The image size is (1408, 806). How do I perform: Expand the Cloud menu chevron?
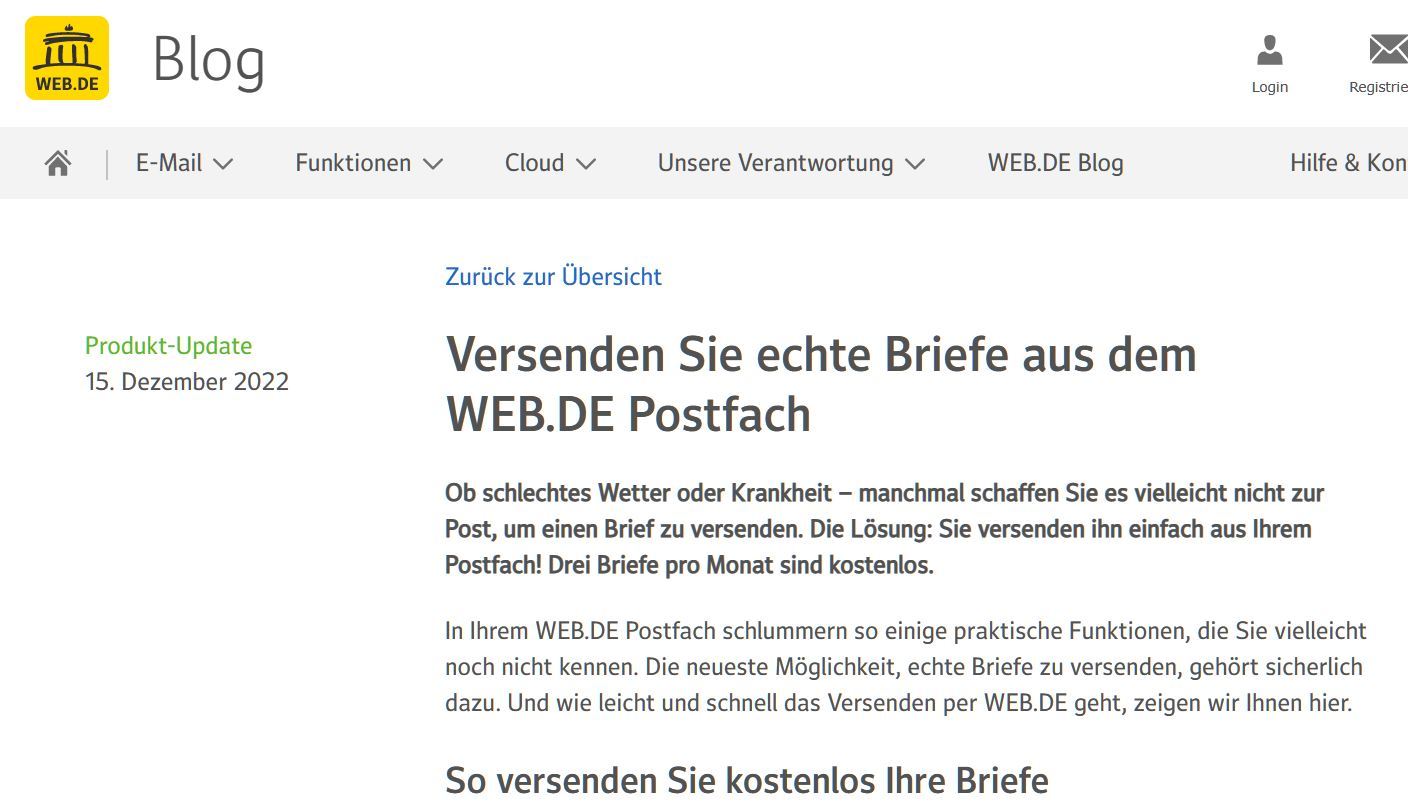pyautogui.click(x=586, y=164)
